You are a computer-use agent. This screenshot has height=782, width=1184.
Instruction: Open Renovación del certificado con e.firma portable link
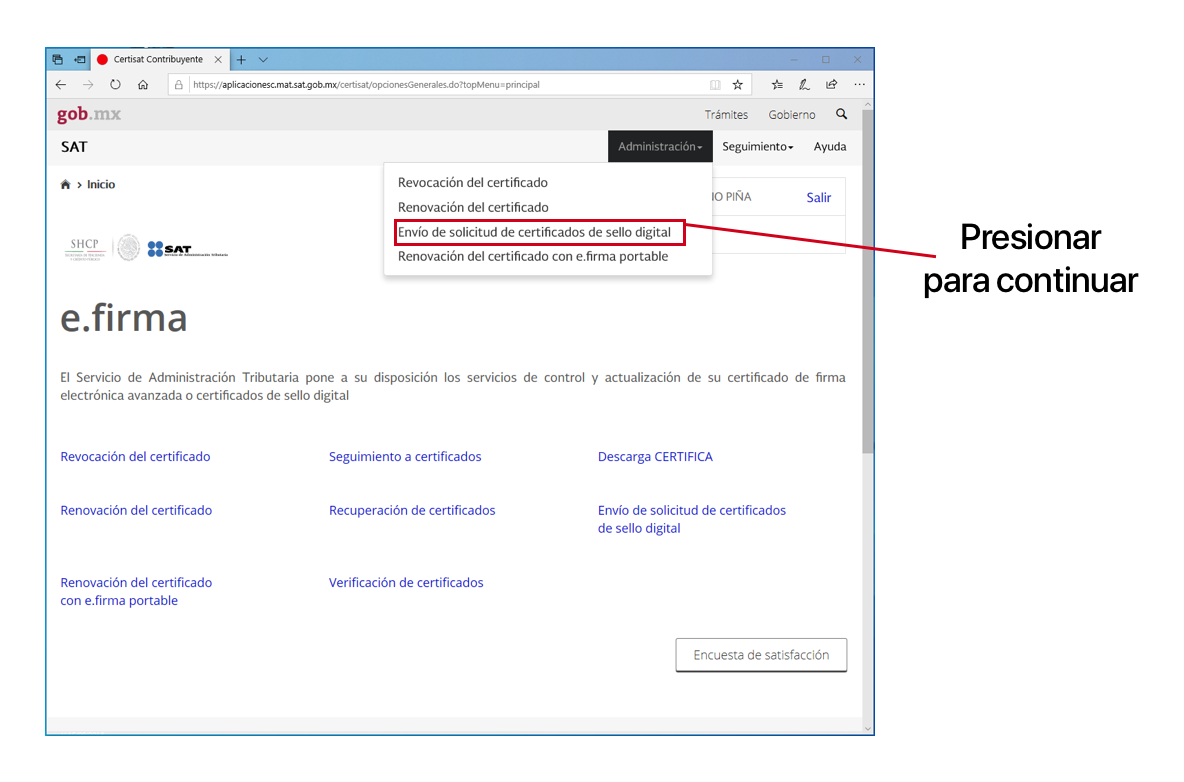136,592
